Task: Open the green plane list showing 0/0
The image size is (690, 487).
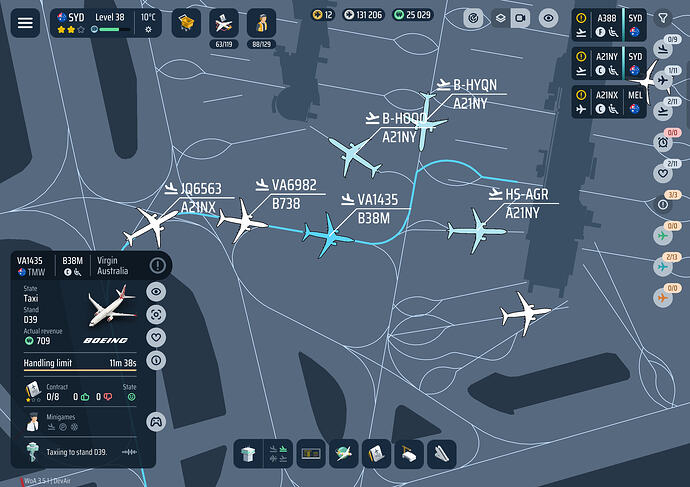Action: click(x=663, y=236)
